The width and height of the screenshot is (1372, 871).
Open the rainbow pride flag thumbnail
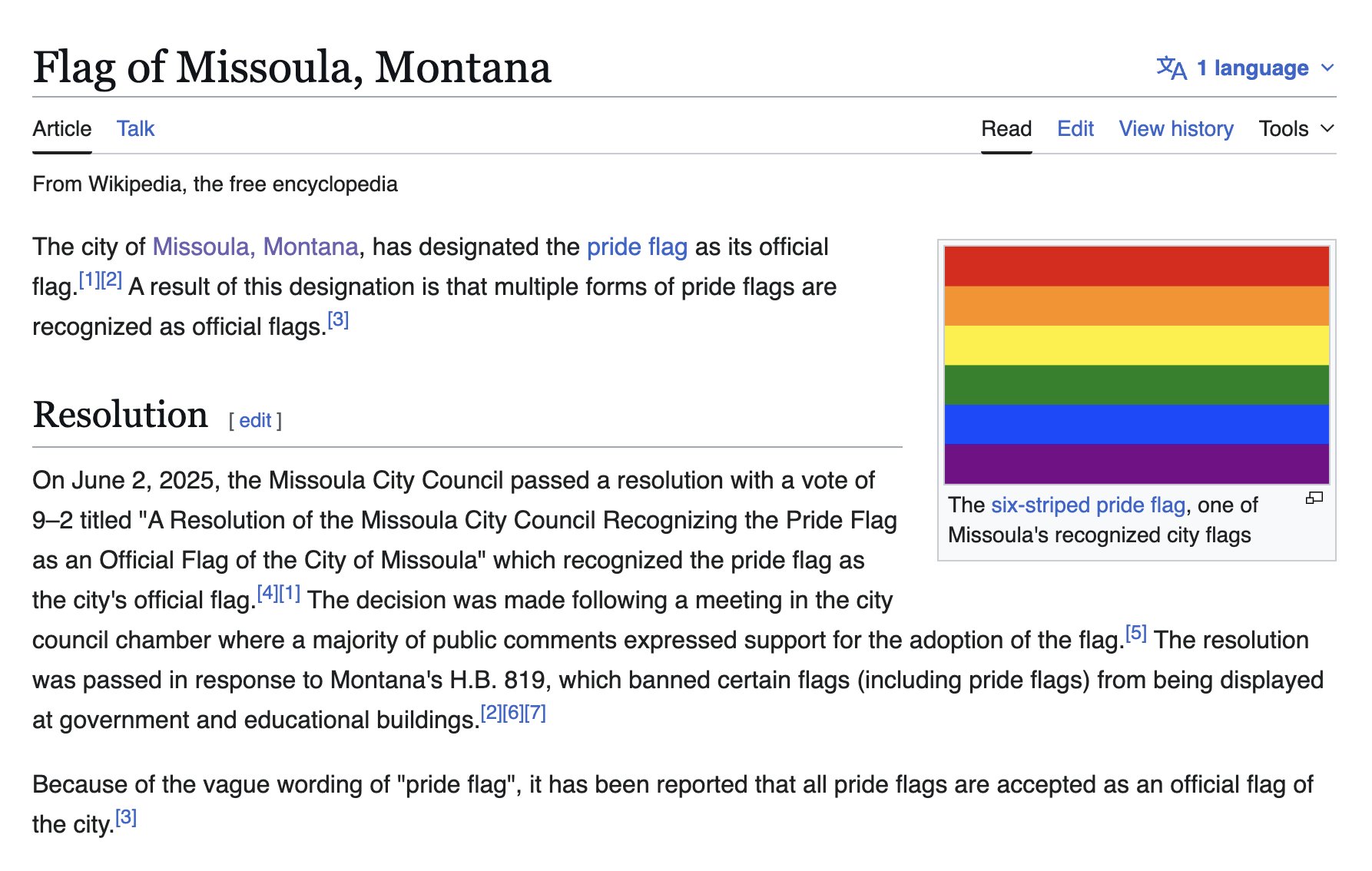click(x=1136, y=365)
